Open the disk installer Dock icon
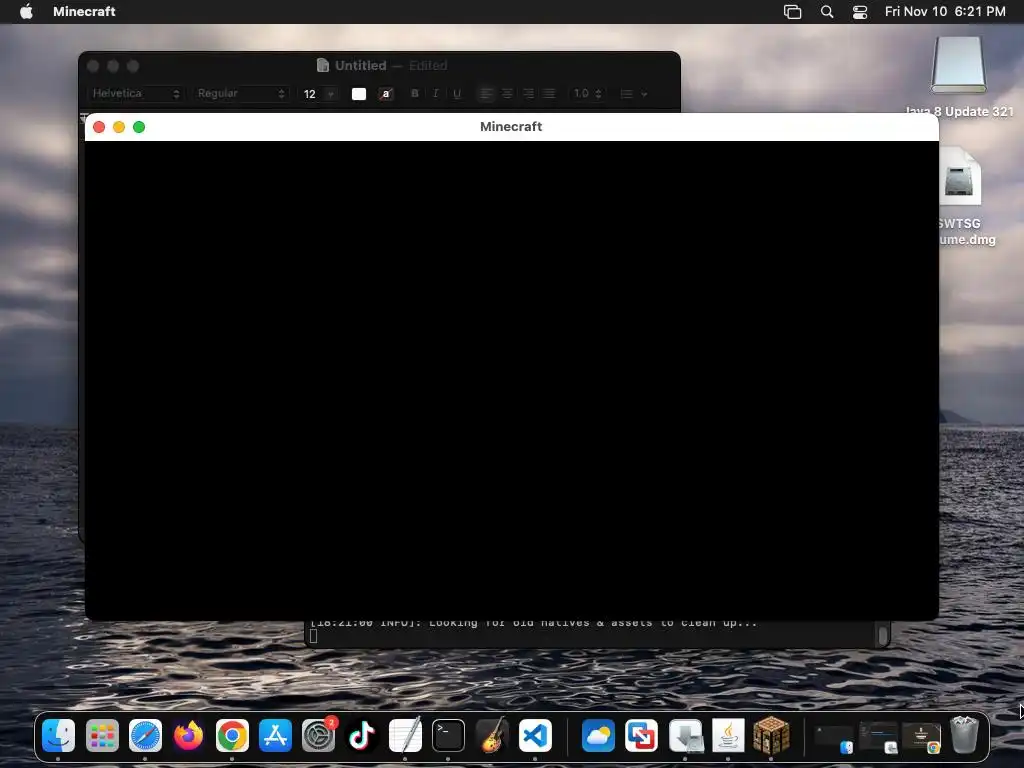The image size is (1024, 768). 685,735
